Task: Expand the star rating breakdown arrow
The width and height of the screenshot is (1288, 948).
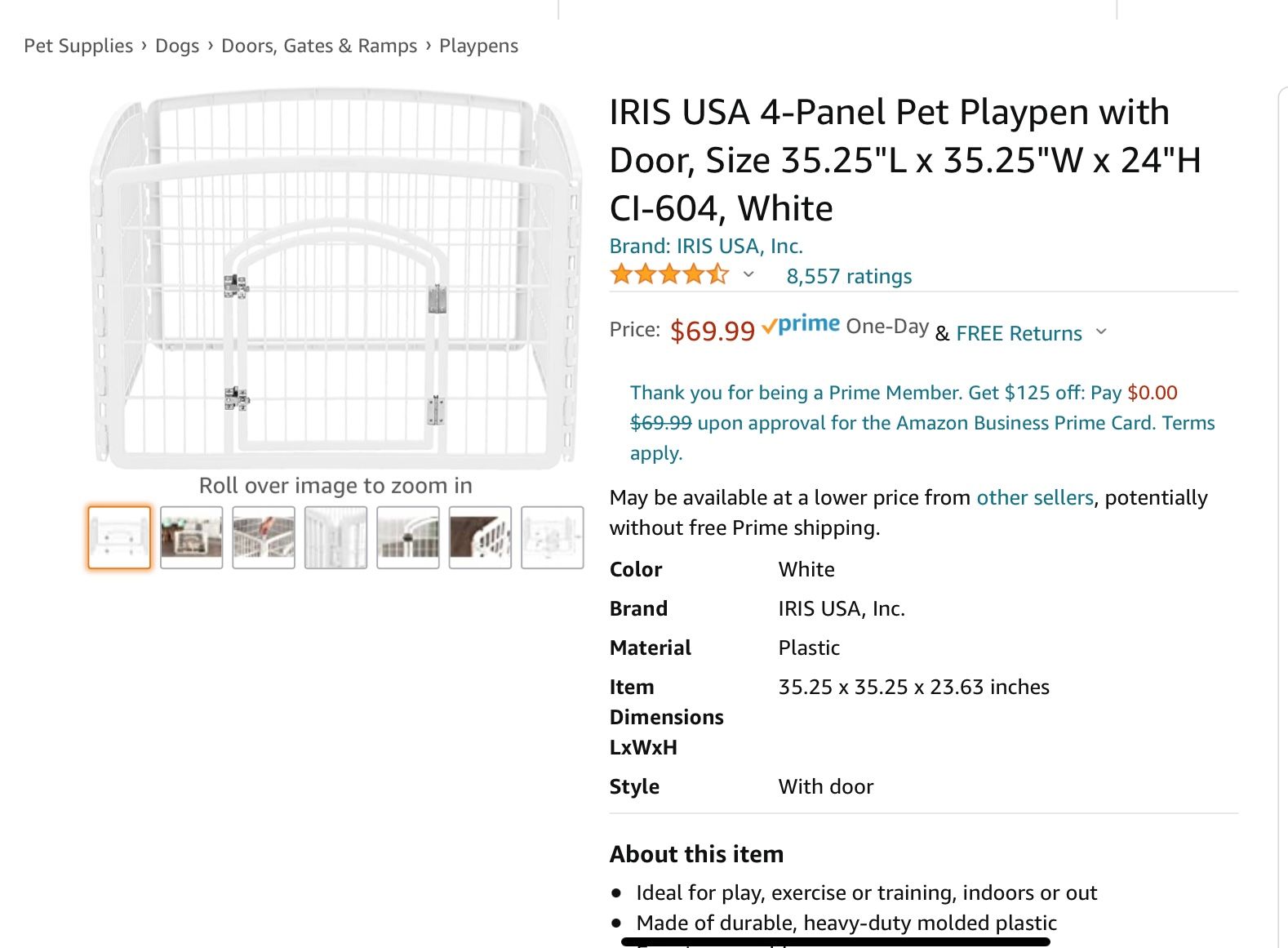Action: tap(748, 275)
